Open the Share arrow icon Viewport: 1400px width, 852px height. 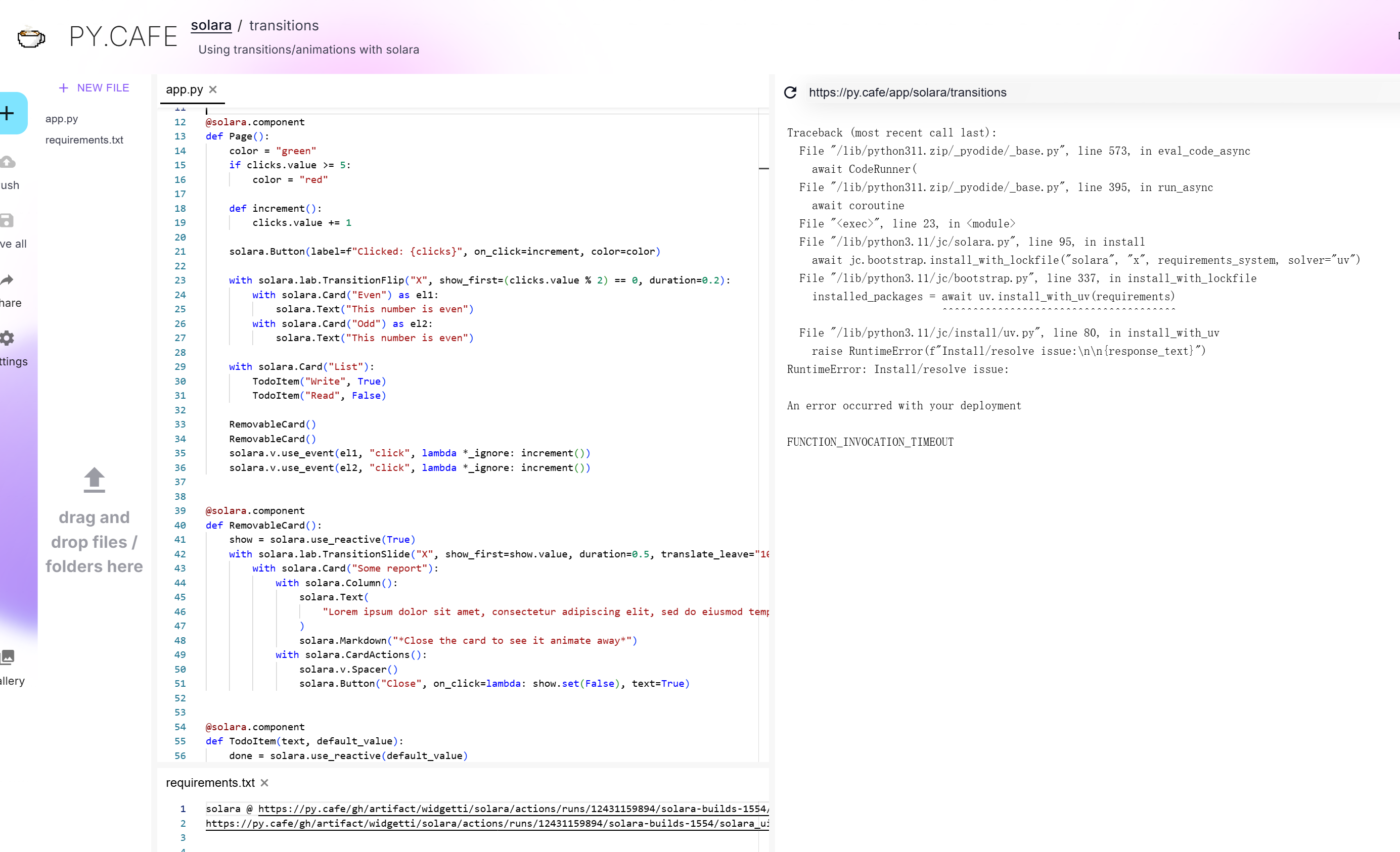tap(7, 279)
